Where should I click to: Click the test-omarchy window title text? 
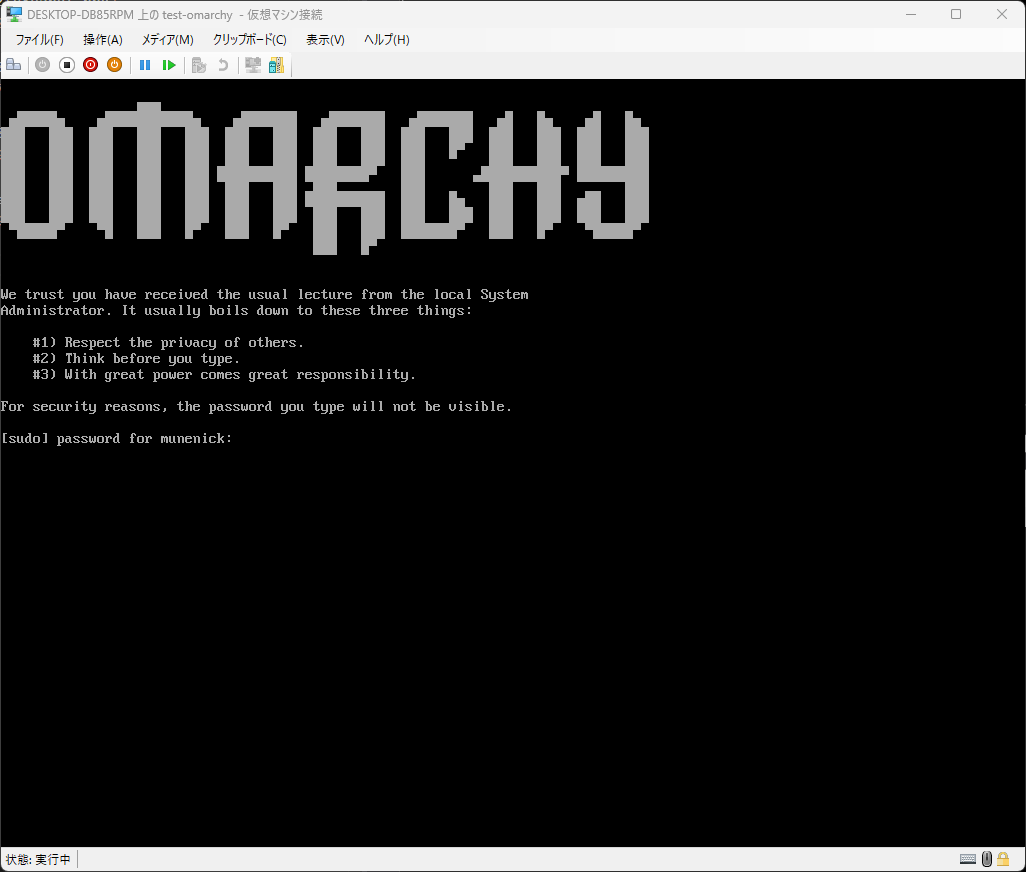(x=175, y=14)
